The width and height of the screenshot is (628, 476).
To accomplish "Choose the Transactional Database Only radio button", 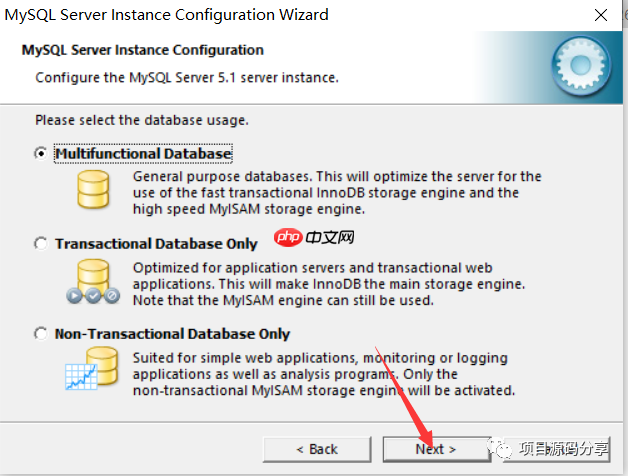I will pyautogui.click(x=41, y=243).
